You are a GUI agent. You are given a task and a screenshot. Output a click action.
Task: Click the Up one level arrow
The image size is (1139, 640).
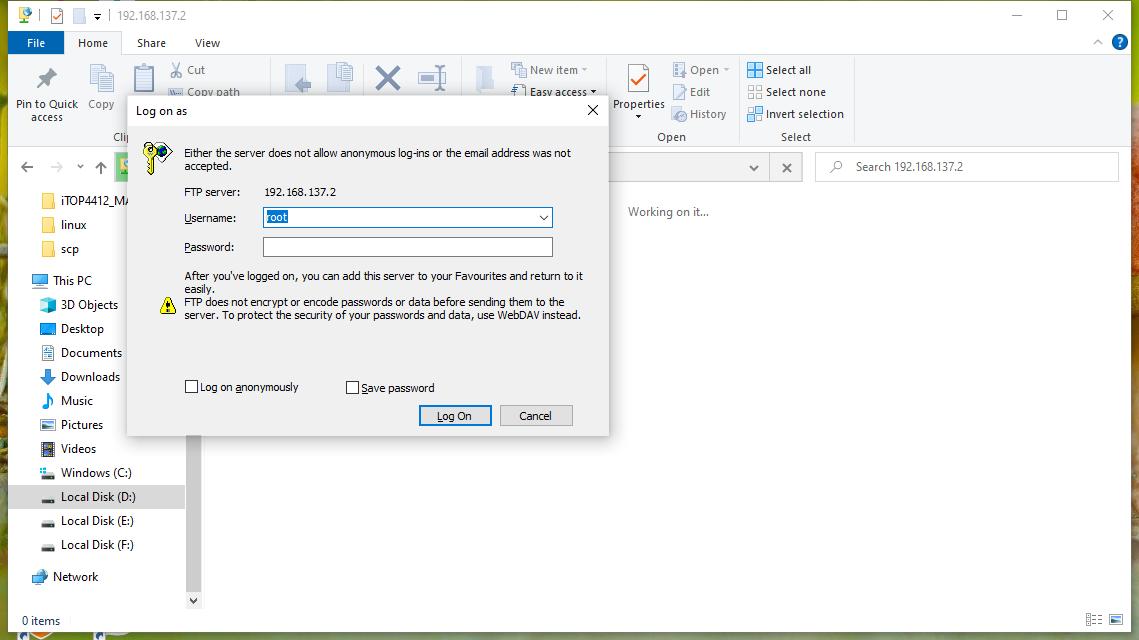coord(101,167)
